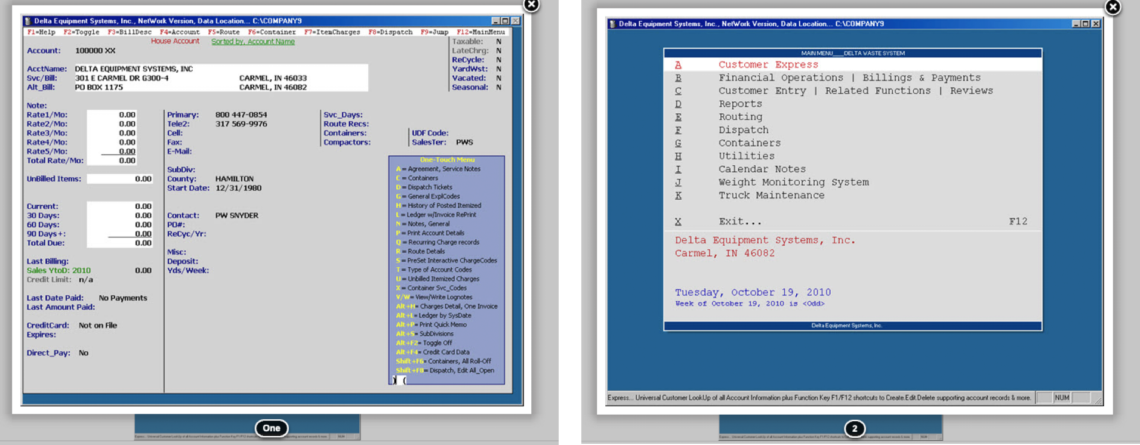This screenshot has width=1140, height=445.
Task: Click the app icon in right window title bar
Action: point(613,23)
